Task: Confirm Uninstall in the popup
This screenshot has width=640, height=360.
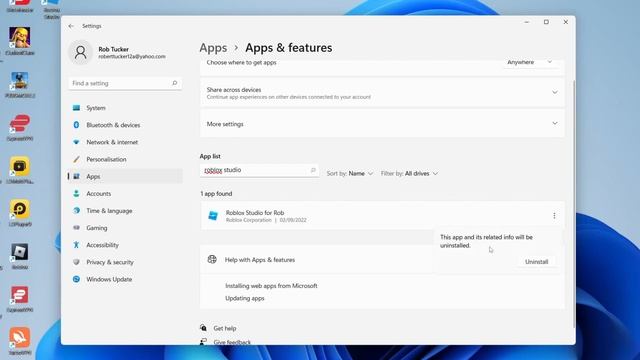Action: tap(536, 262)
